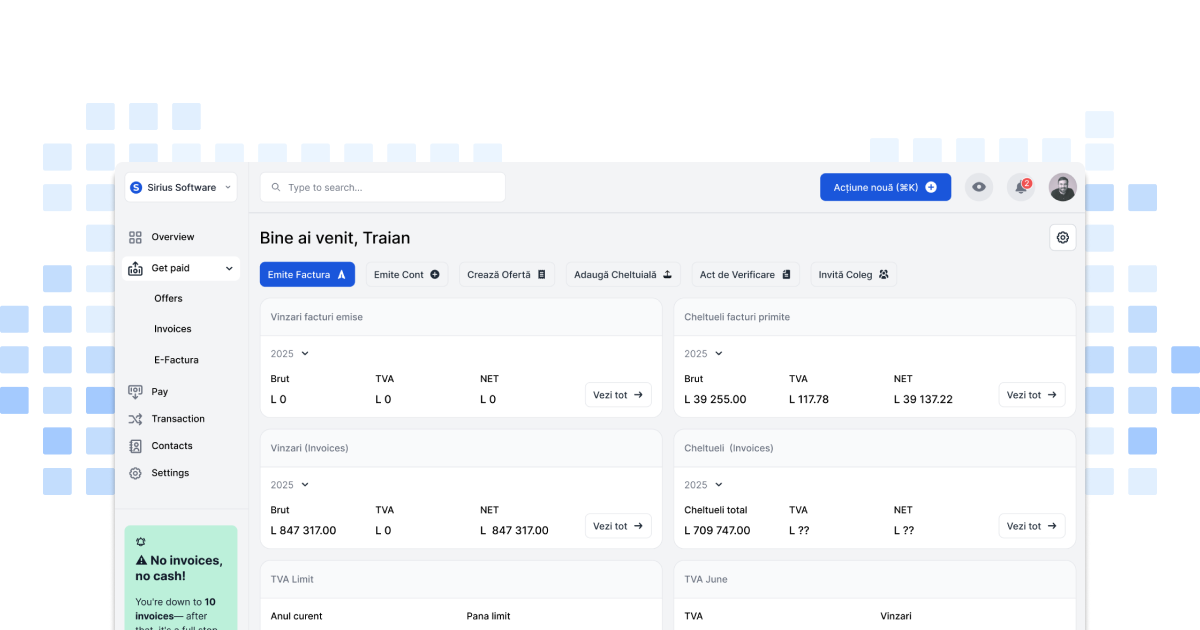Image resolution: width=1200 pixels, height=630 pixels.
Task: Select the Pay icon in sidebar
Action: (135, 392)
